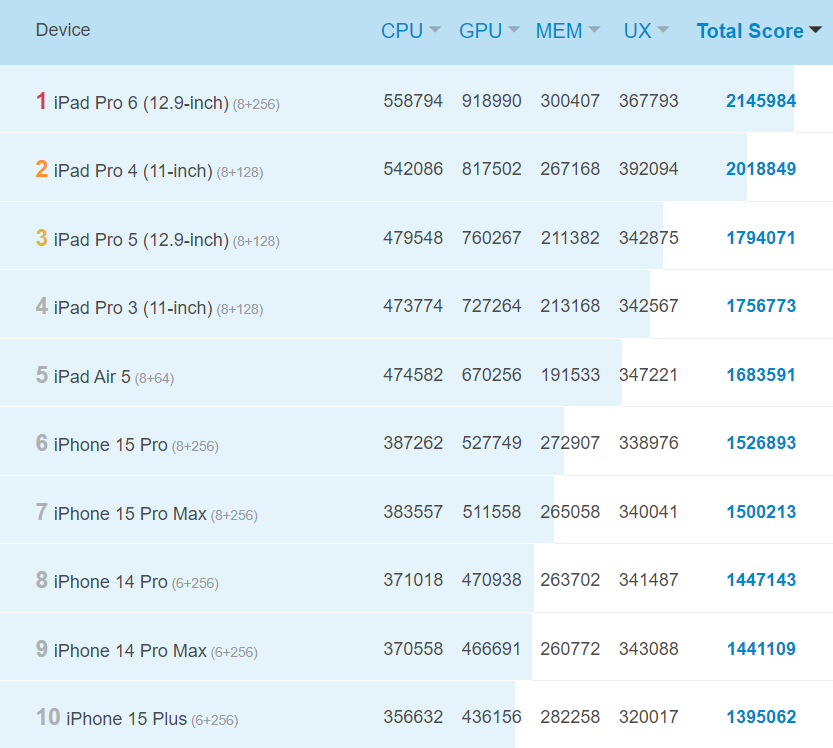Select the Total Score header label
Screen dimensions: 833x748
click(749, 31)
